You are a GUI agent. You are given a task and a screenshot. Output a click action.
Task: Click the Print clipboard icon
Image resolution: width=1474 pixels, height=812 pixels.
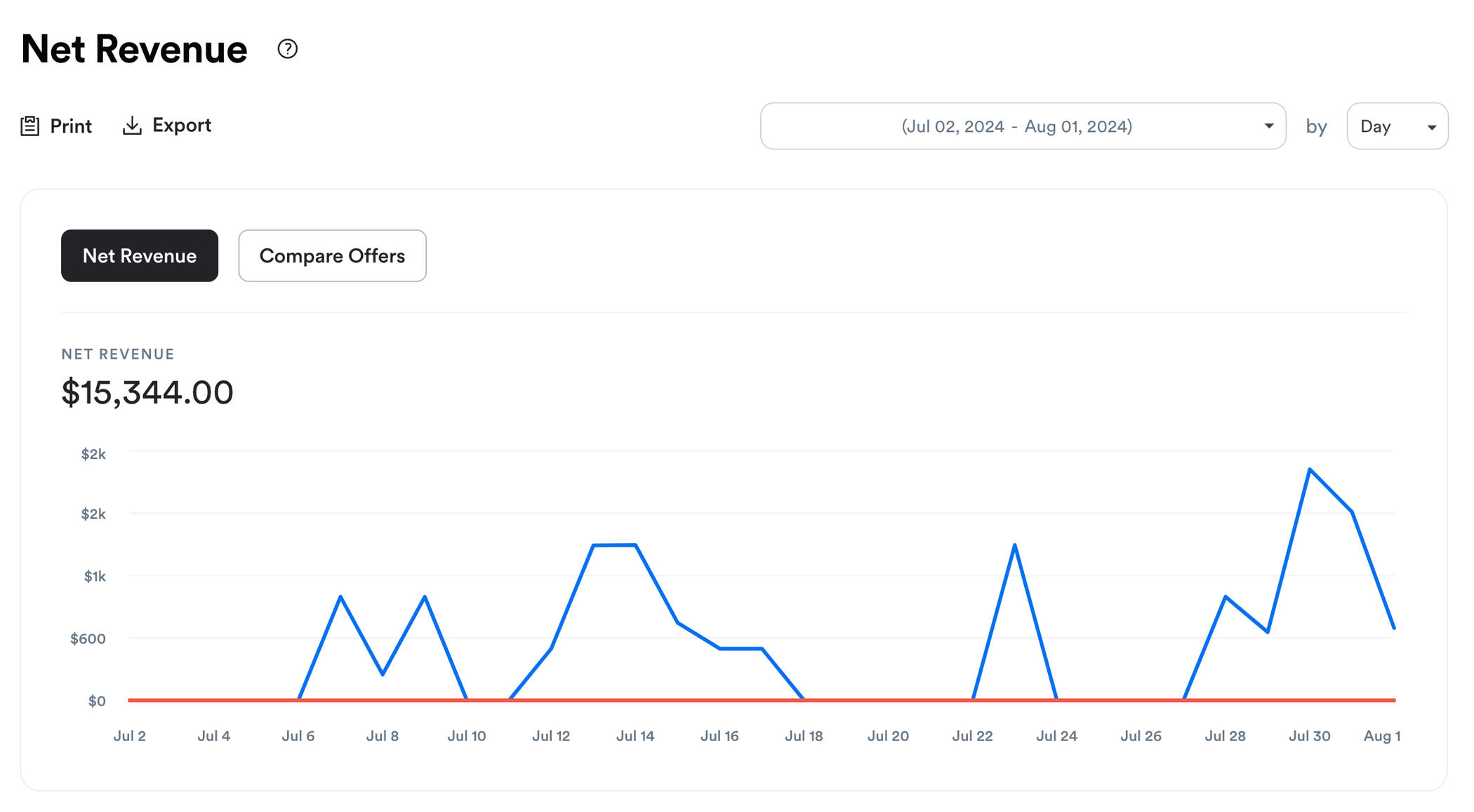point(29,126)
